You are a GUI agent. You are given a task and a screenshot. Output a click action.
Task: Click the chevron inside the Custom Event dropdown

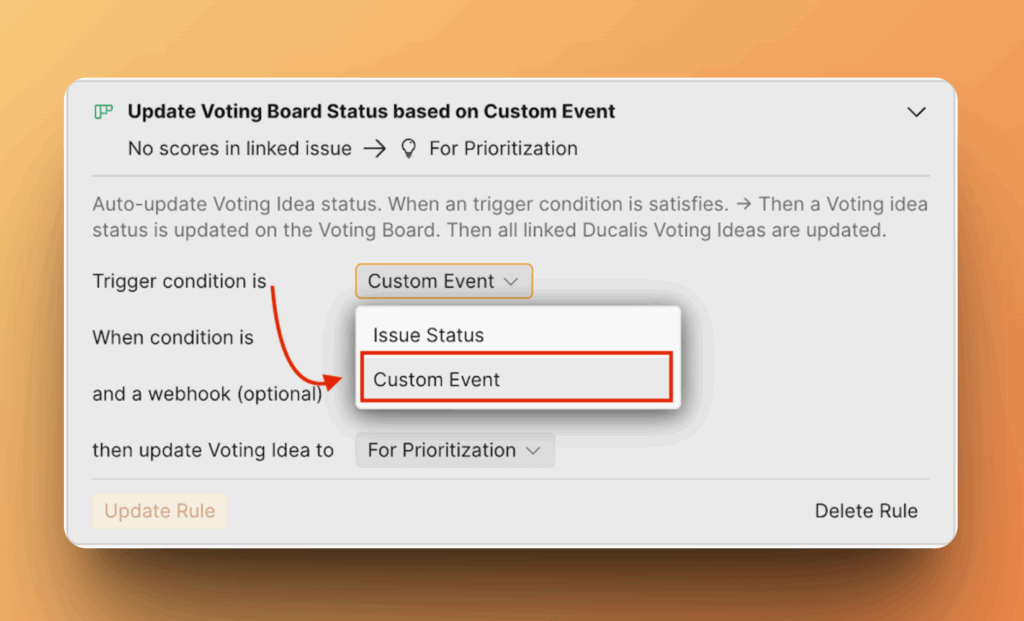click(514, 281)
